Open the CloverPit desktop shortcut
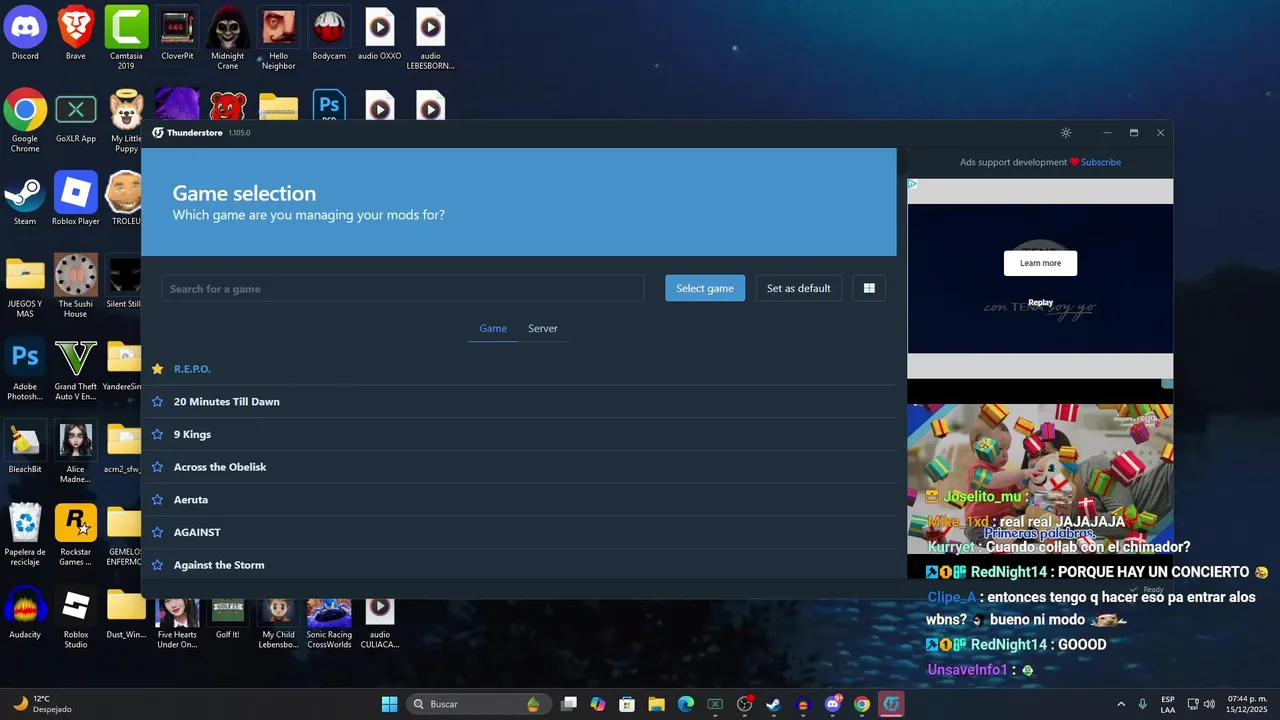 click(x=177, y=33)
